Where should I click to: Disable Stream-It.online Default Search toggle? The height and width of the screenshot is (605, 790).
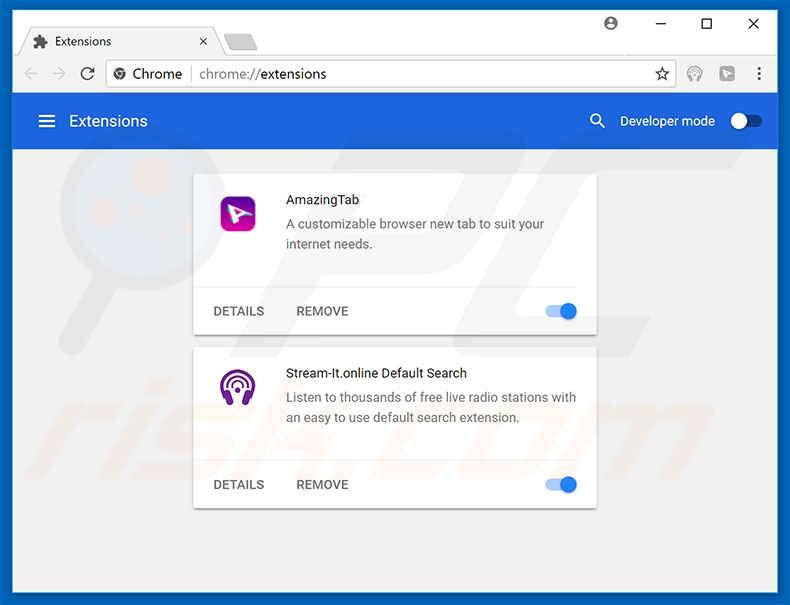[561, 485]
